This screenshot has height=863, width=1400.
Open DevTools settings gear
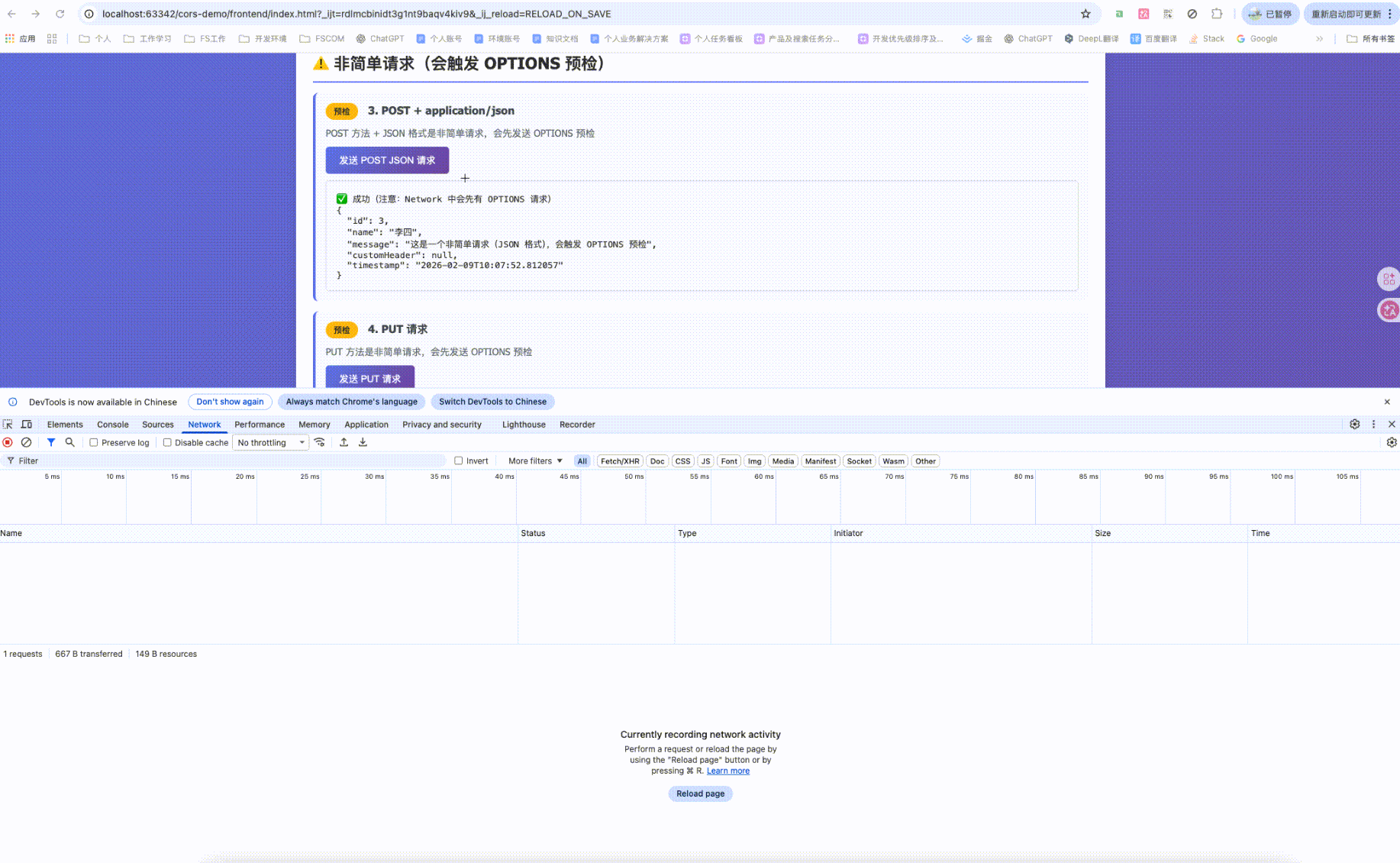tap(1354, 424)
